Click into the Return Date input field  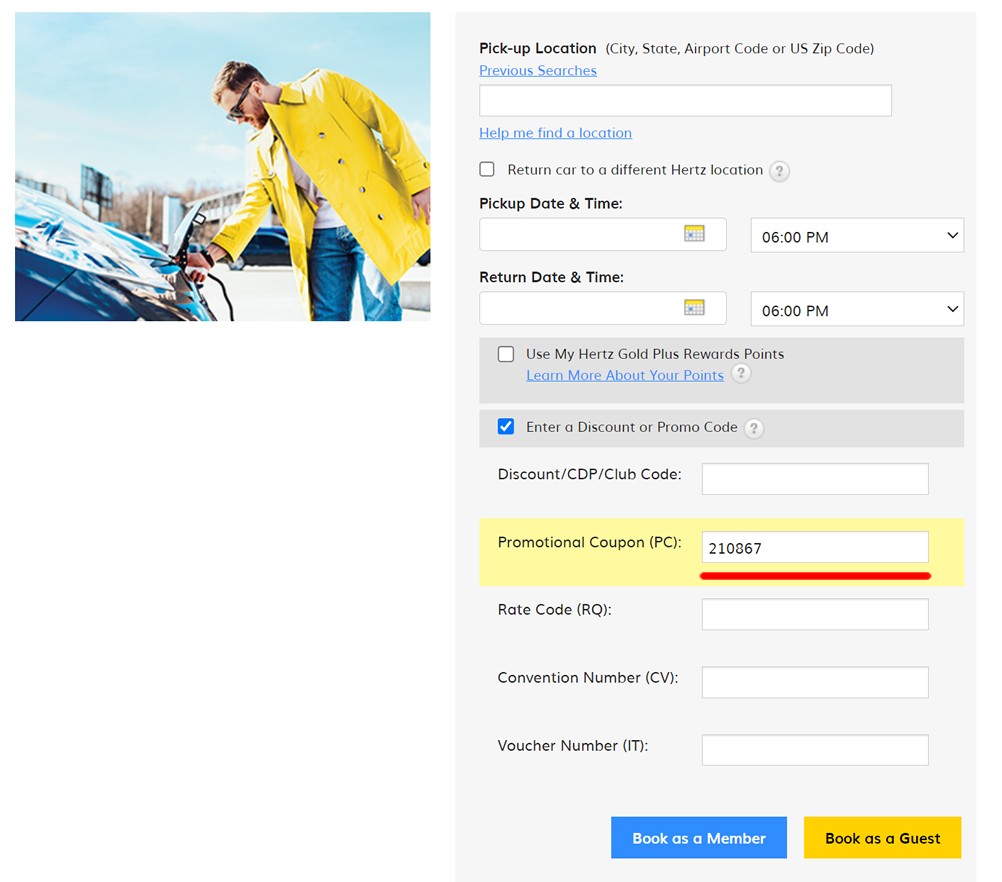603,308
